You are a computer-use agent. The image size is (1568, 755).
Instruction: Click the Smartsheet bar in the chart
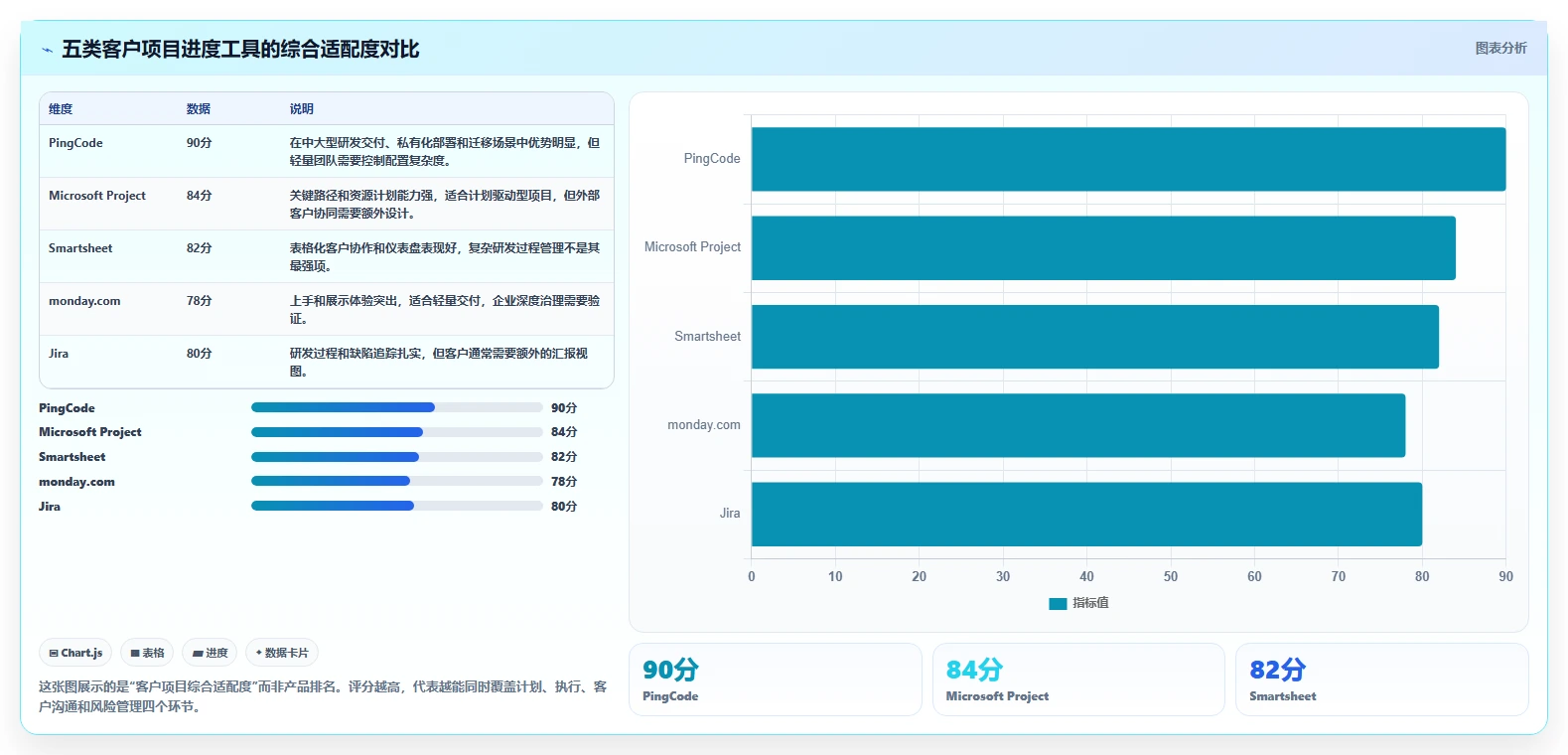coord(1095,337)
